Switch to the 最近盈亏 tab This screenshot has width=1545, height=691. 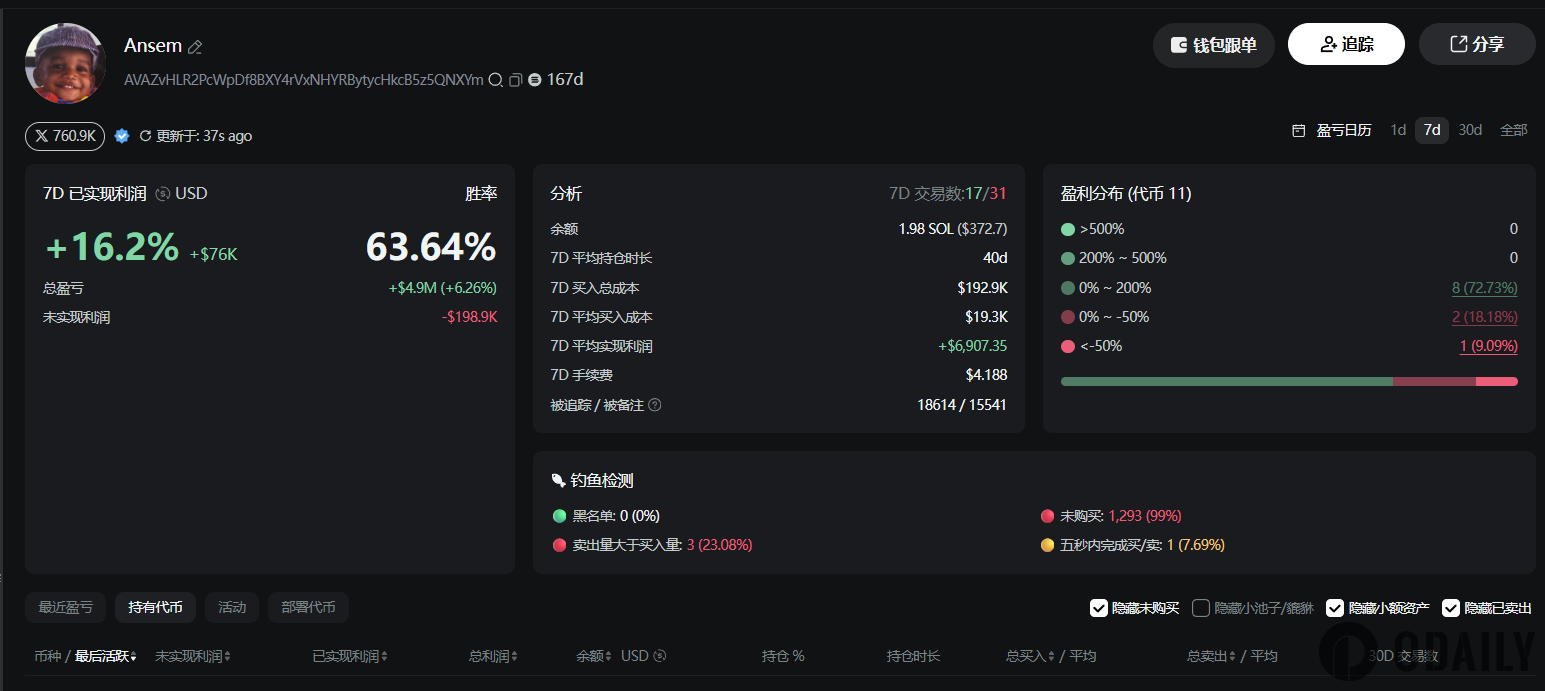click(66, 607)
